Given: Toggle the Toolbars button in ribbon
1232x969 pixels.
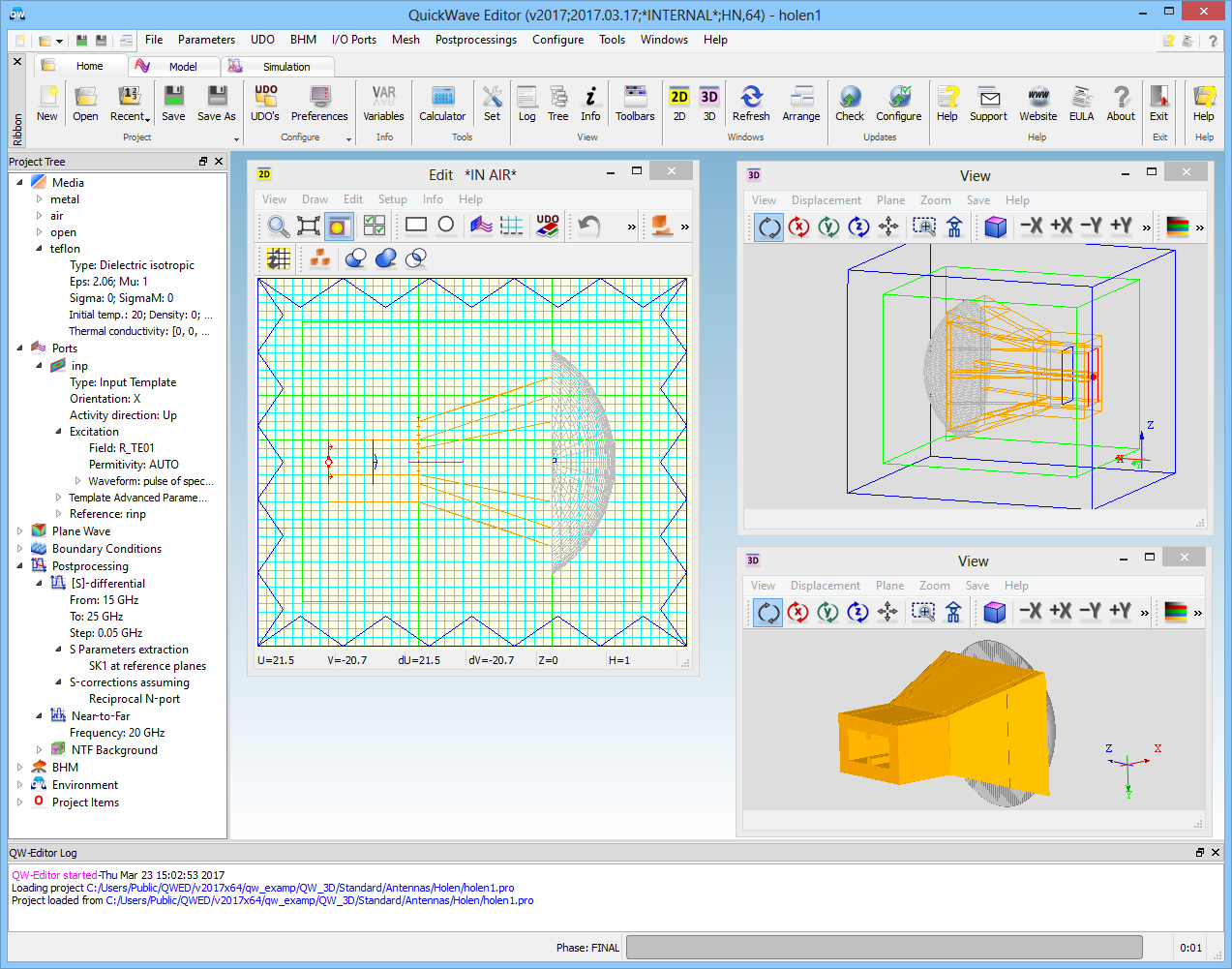Looking at the screenshot, I should pyautogui.click(x=635, y=103).
